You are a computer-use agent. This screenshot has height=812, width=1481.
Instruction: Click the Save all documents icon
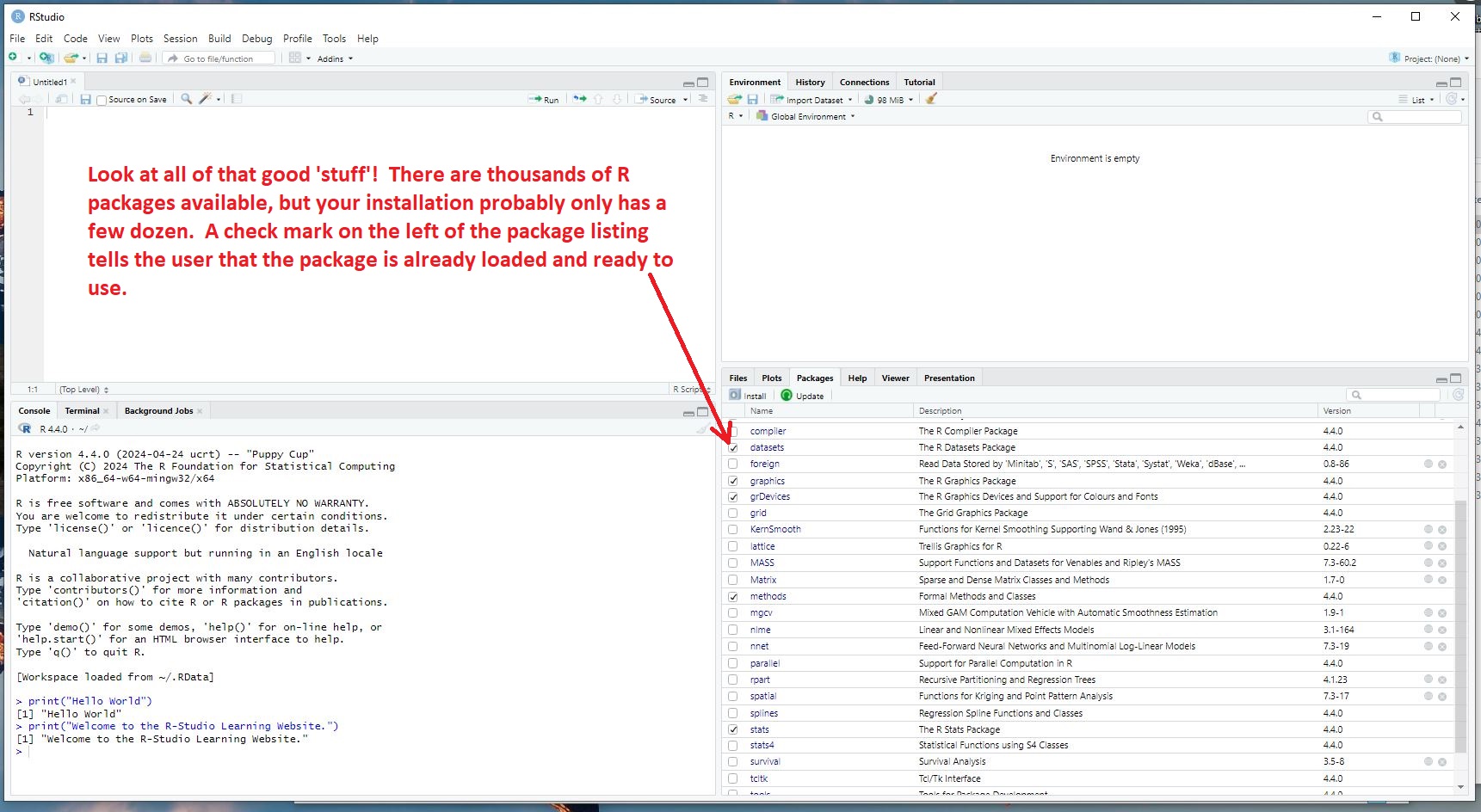(x=121, y=58)
